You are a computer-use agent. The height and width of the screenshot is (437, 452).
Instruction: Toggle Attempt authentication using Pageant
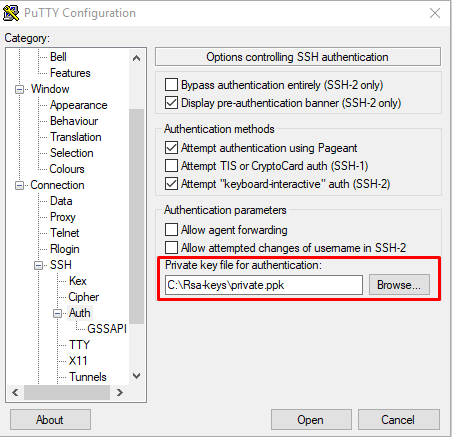171,147
